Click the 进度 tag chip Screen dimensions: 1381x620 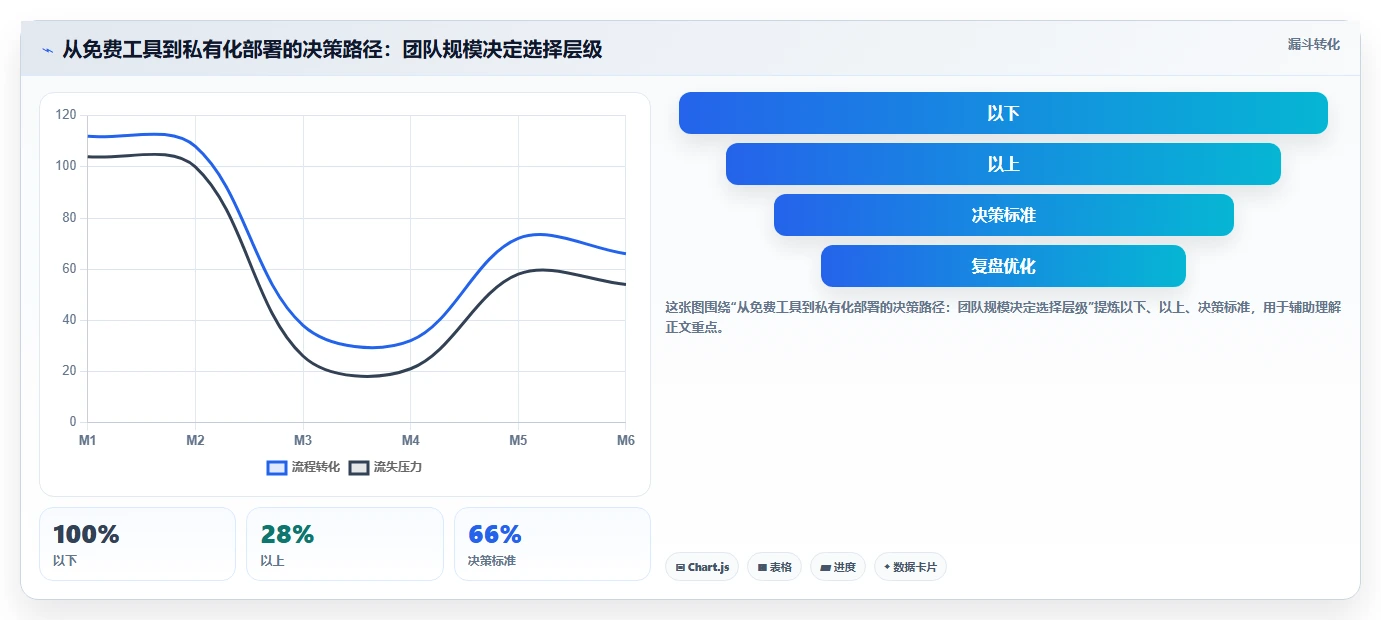(838, 567)
